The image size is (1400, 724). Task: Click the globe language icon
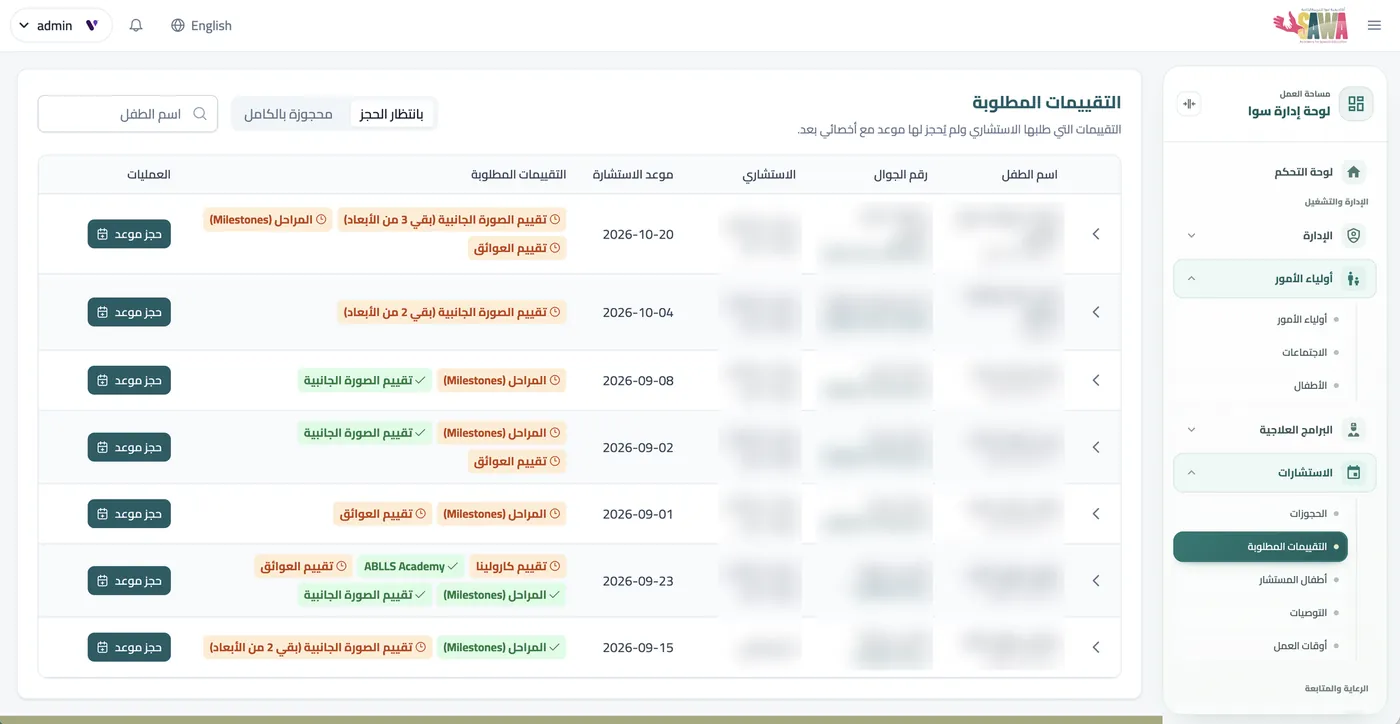point(178,26)
